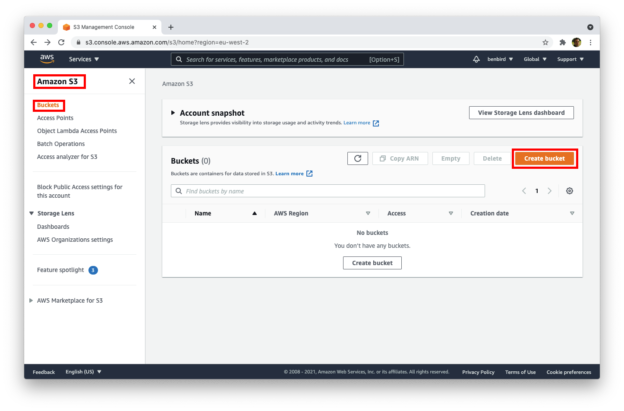Viewport: 624px width, 411px height.
Task: Reload the page with browser refresh icon
Action: click(61, 42)
